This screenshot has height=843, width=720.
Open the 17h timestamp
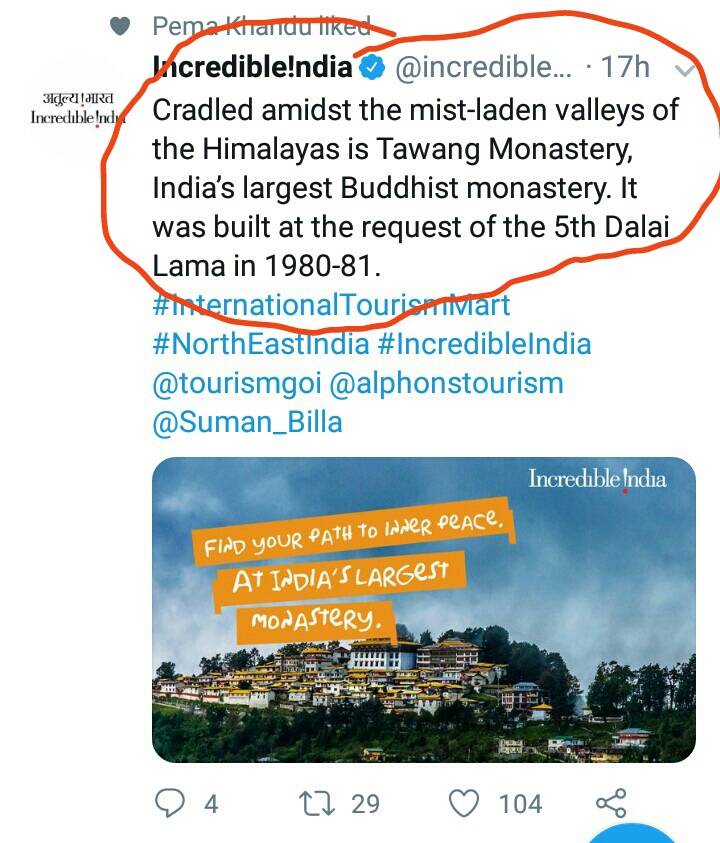625,67
